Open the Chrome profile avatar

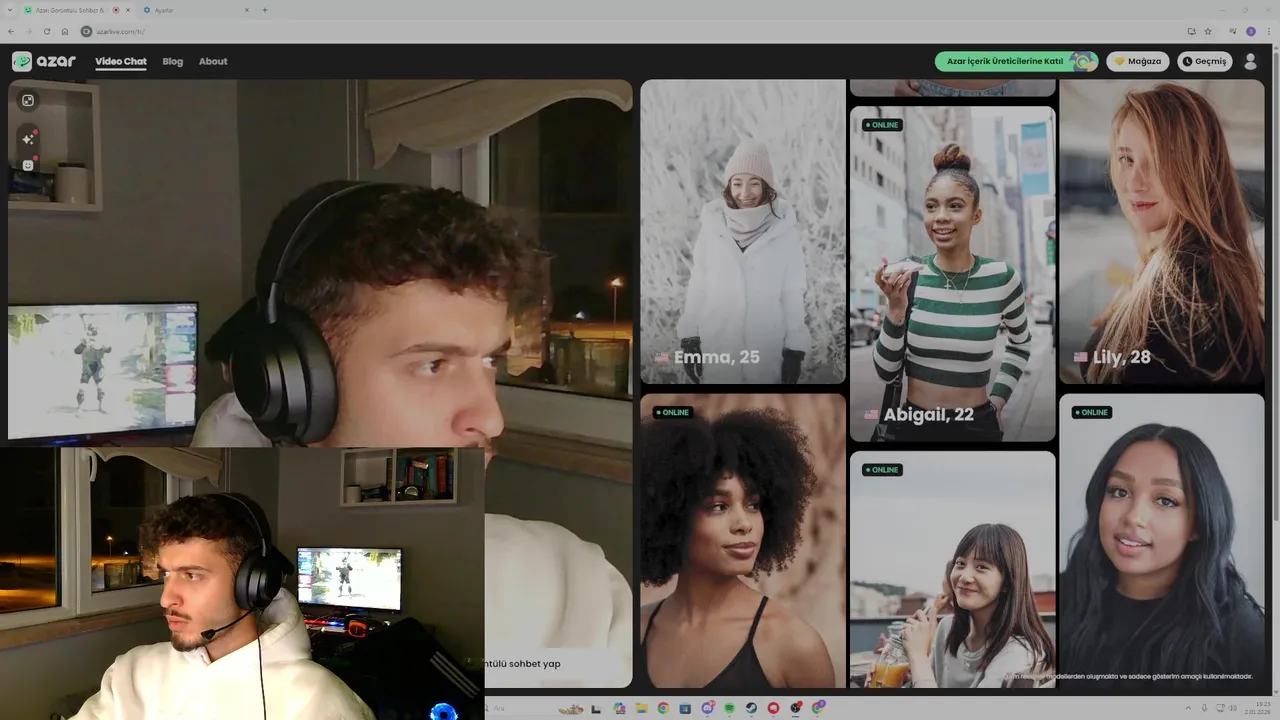pyautogui.click(x=1250, y=31)
